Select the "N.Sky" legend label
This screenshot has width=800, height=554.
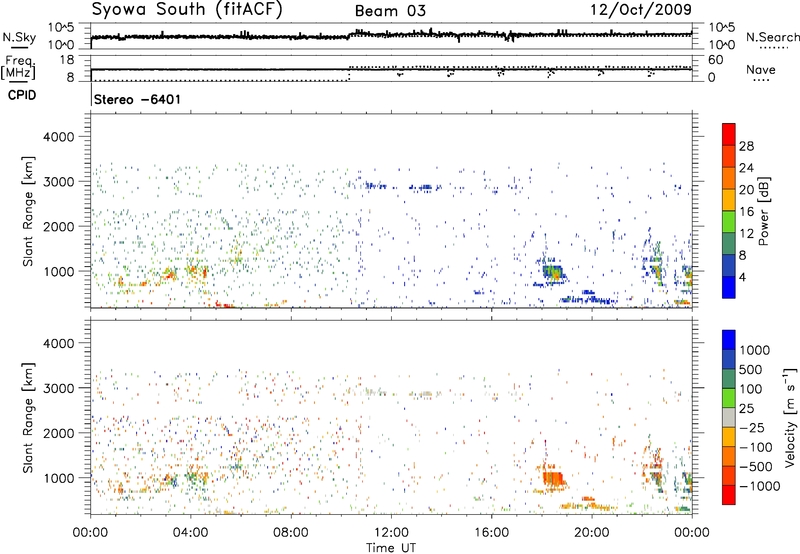click(19, 38)
